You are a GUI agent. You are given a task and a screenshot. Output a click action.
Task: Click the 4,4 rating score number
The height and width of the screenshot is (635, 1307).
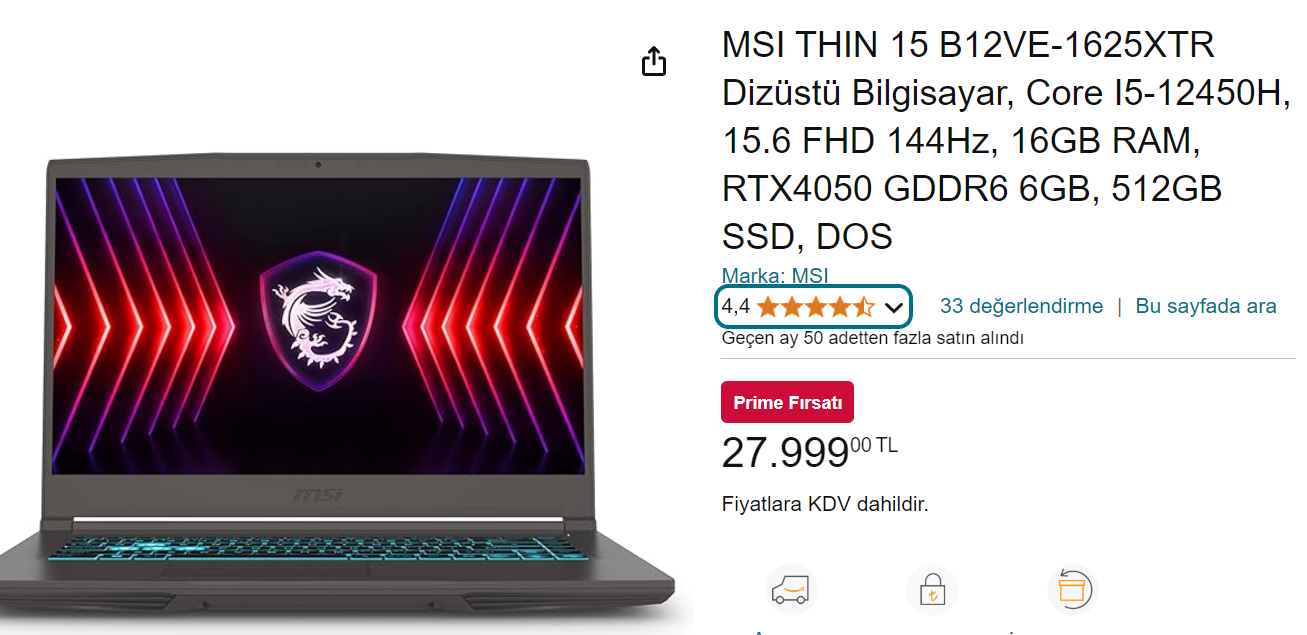tap(736, 306)
